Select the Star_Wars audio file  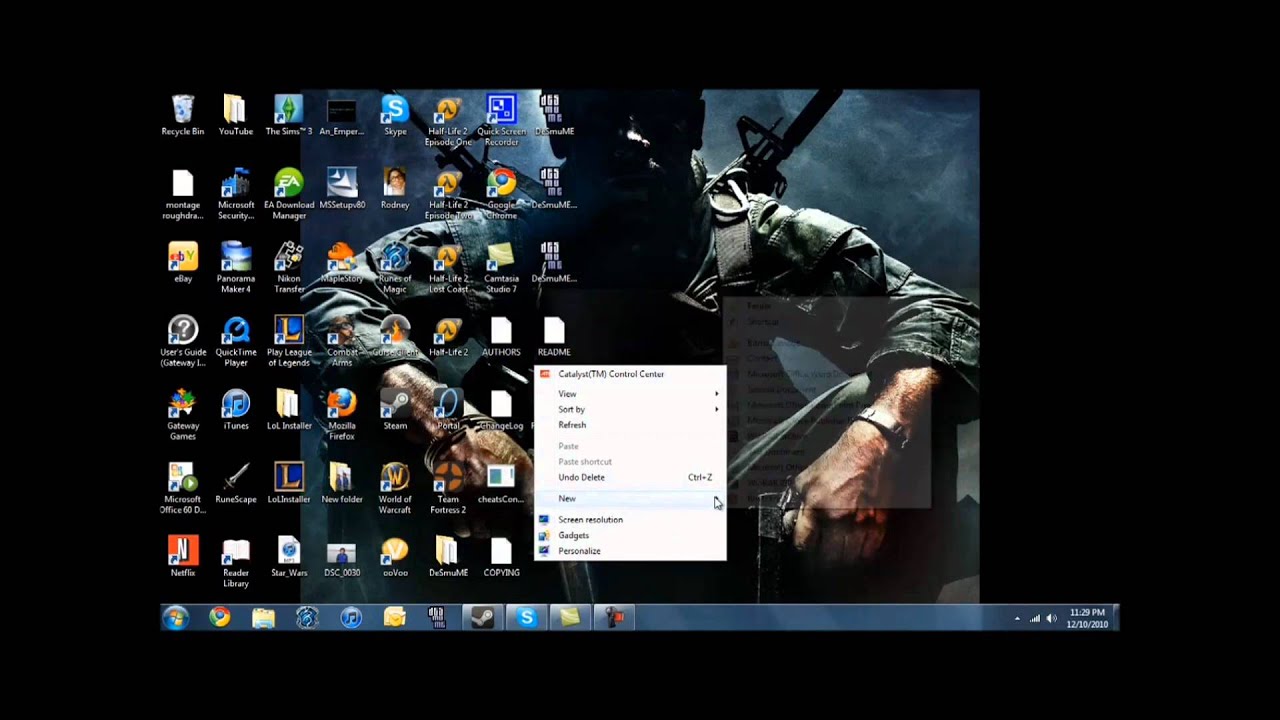[x=288, y=557]
